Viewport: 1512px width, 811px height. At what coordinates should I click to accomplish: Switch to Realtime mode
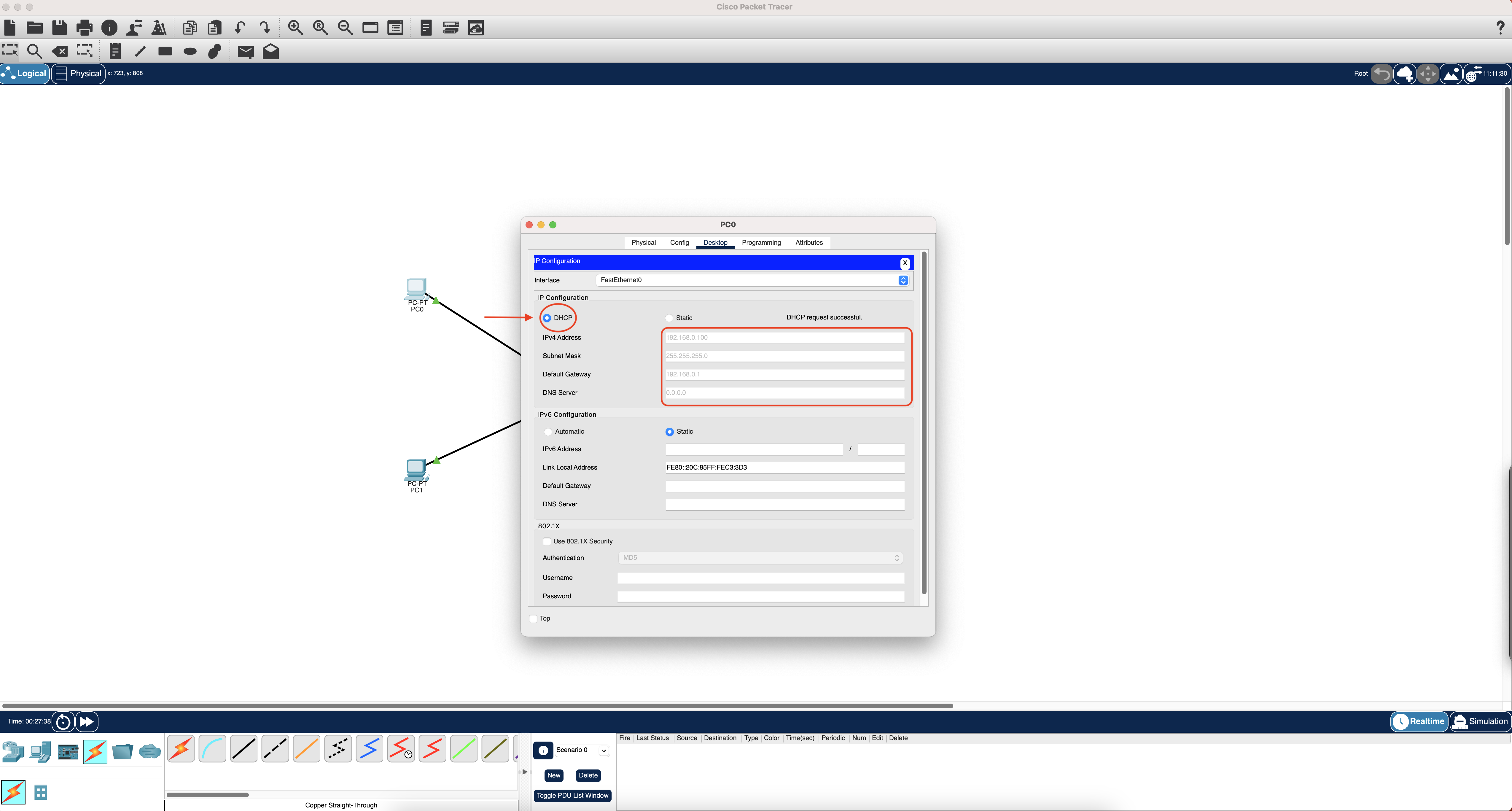click(x=1419, y=721)
